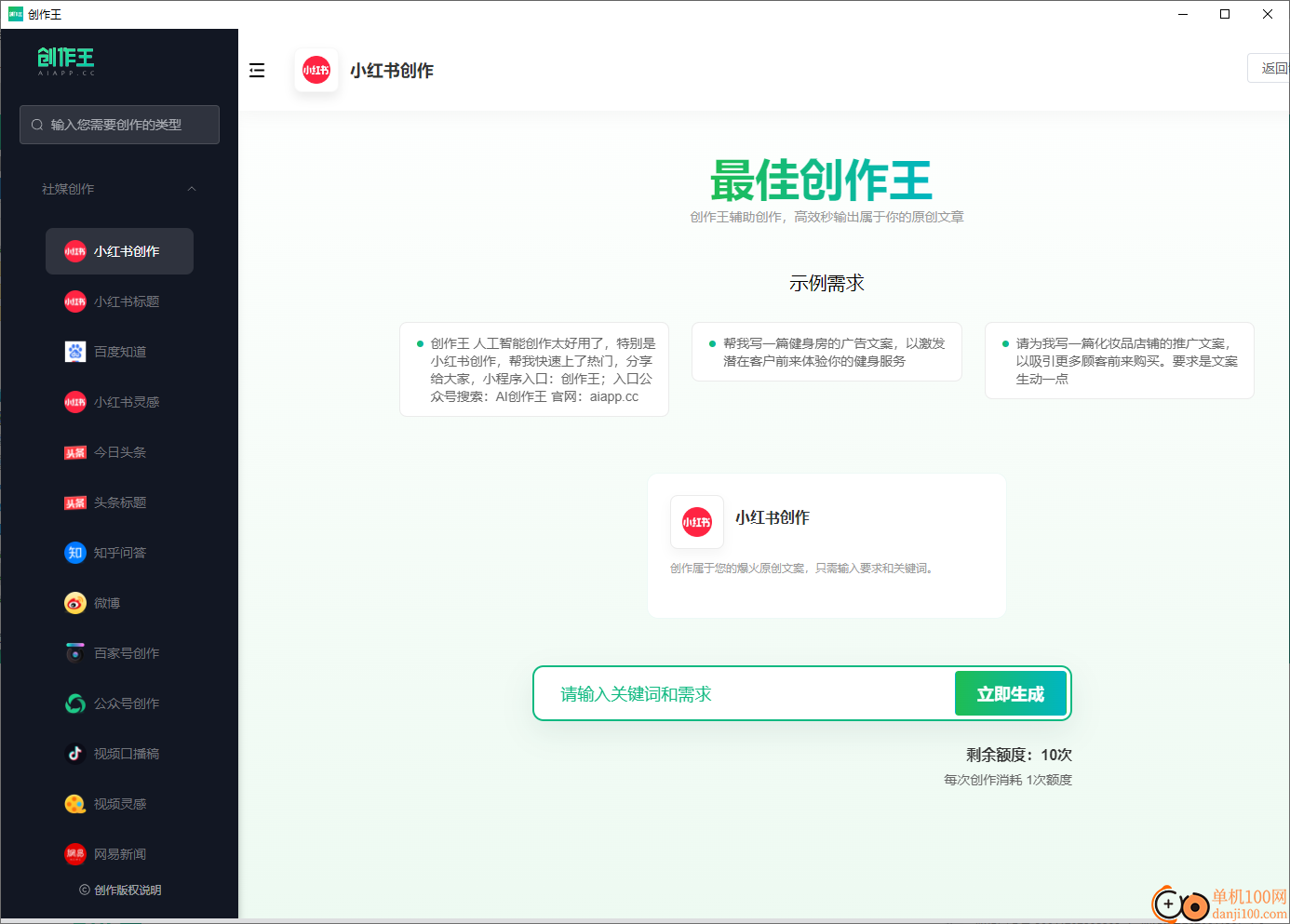Click the 小红书灵感 sidebar icon
The height and width of the screenshot is (924, 1290).
(75, 402)
